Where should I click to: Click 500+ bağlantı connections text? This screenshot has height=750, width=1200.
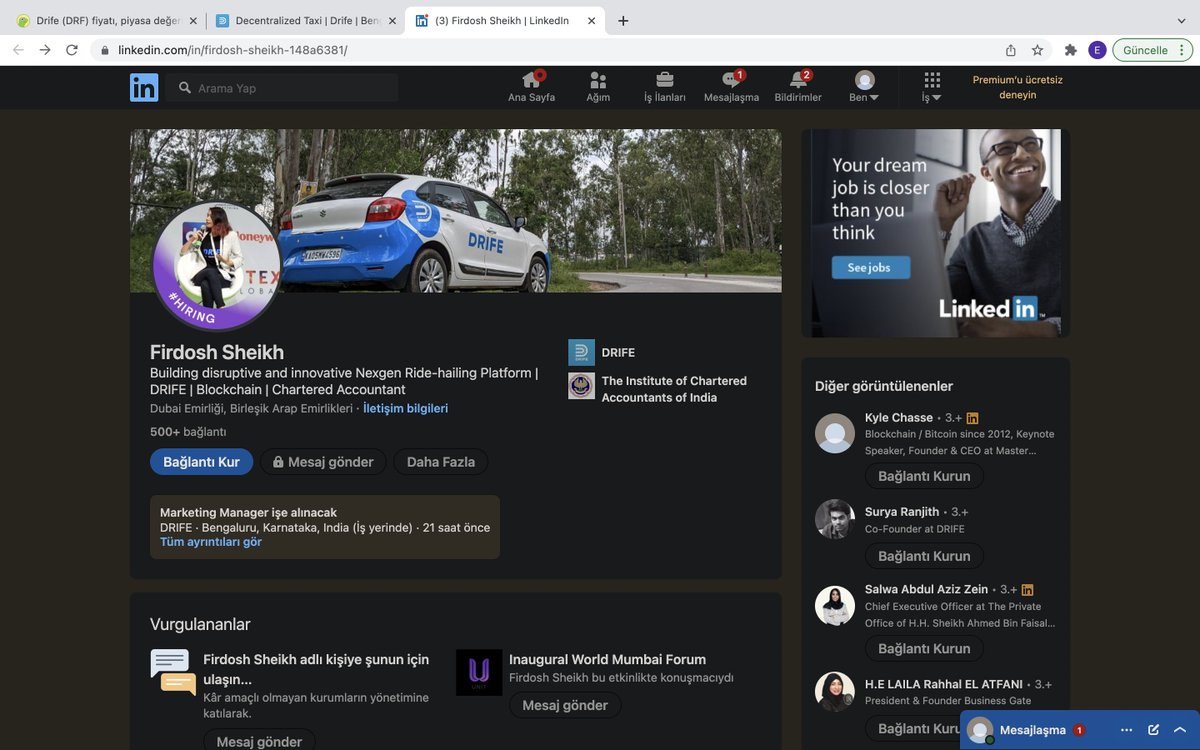click(x=188, y=432)
